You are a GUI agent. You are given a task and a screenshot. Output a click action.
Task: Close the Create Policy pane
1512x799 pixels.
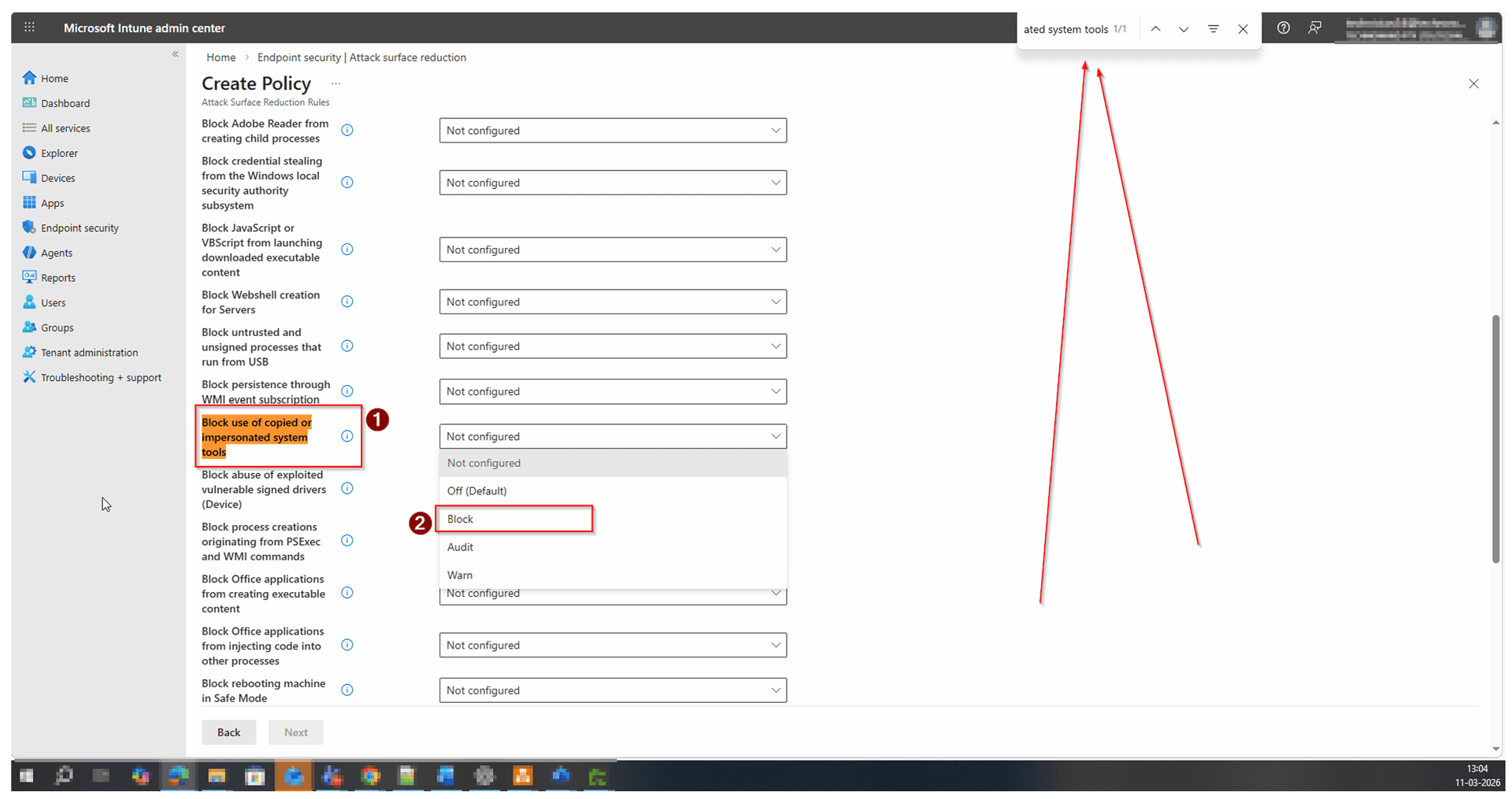coord(1473,83)
